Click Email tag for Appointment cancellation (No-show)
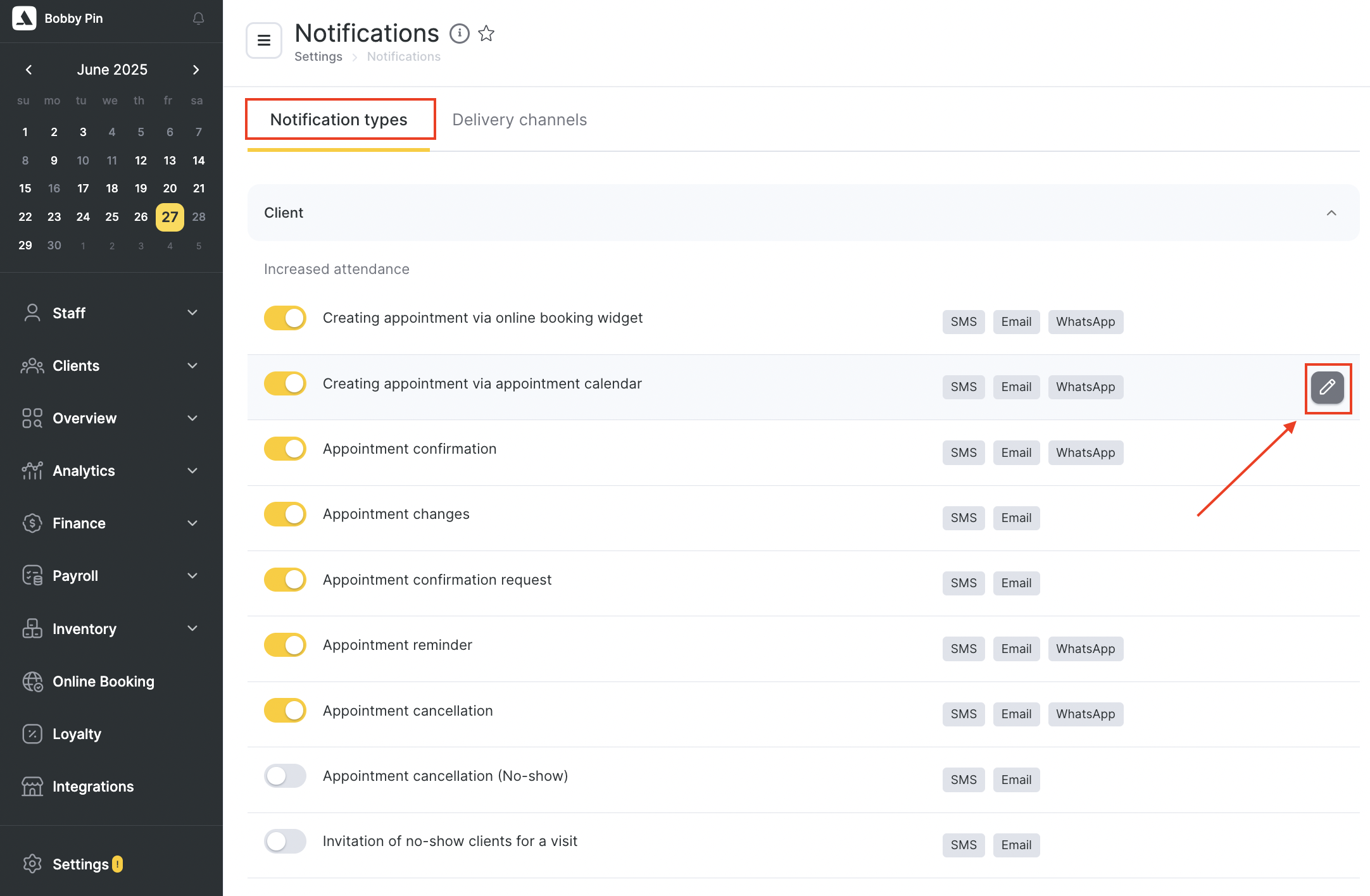Image resolution: width=1370 pixels, height=896 pixels. 1016,780
